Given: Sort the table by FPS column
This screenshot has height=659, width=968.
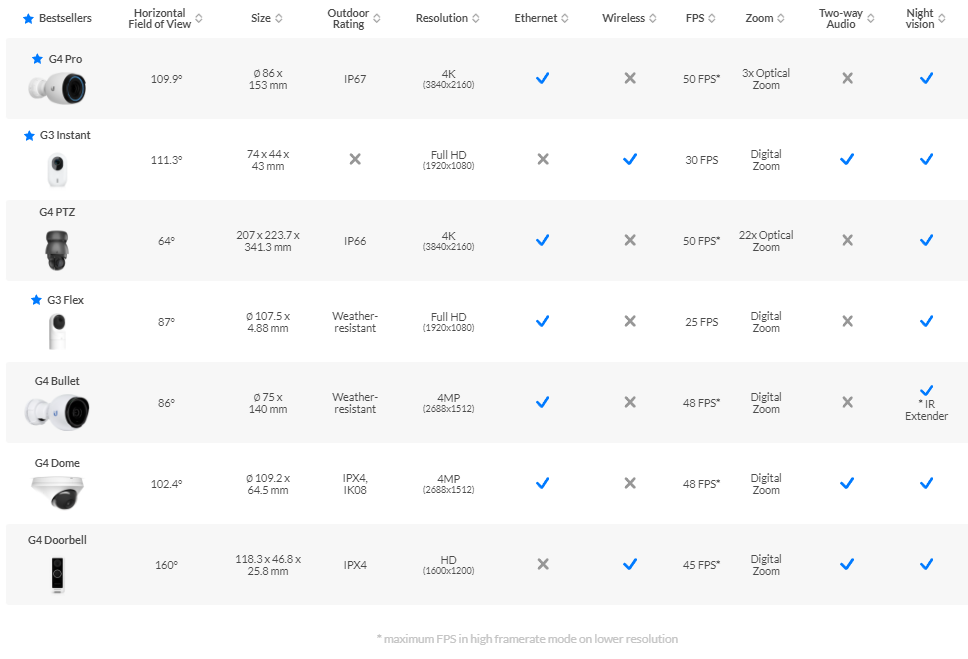Looking at the screenshot, I should (712, 18).
